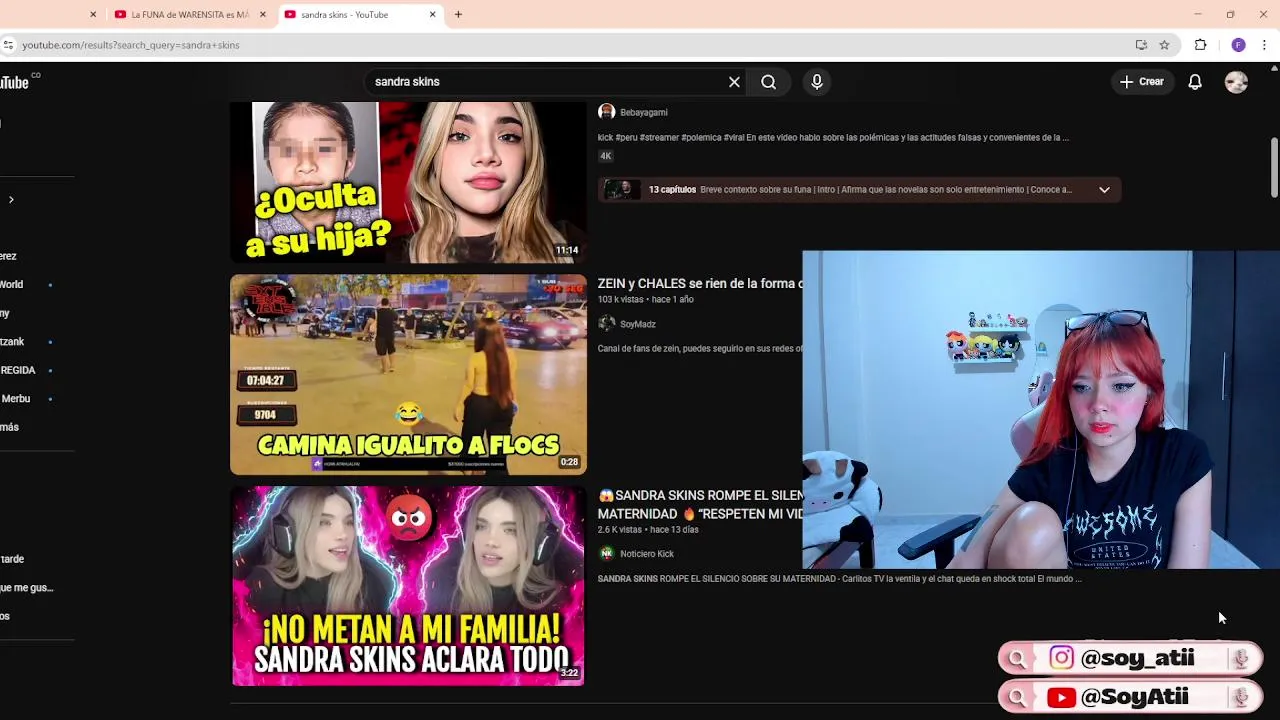Open the Crear menu
Image resolution: width=1280 pixels, height=720 pixels.
pos(1142,82)
